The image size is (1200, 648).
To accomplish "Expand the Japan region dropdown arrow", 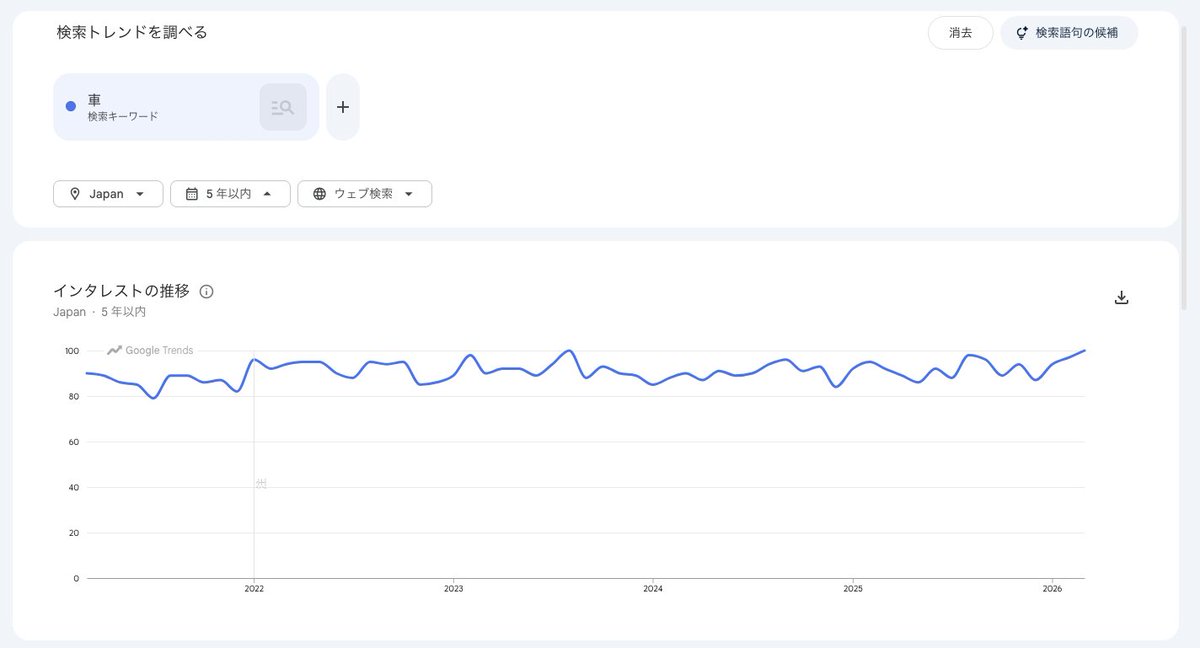I will click(x=140, y=194).
